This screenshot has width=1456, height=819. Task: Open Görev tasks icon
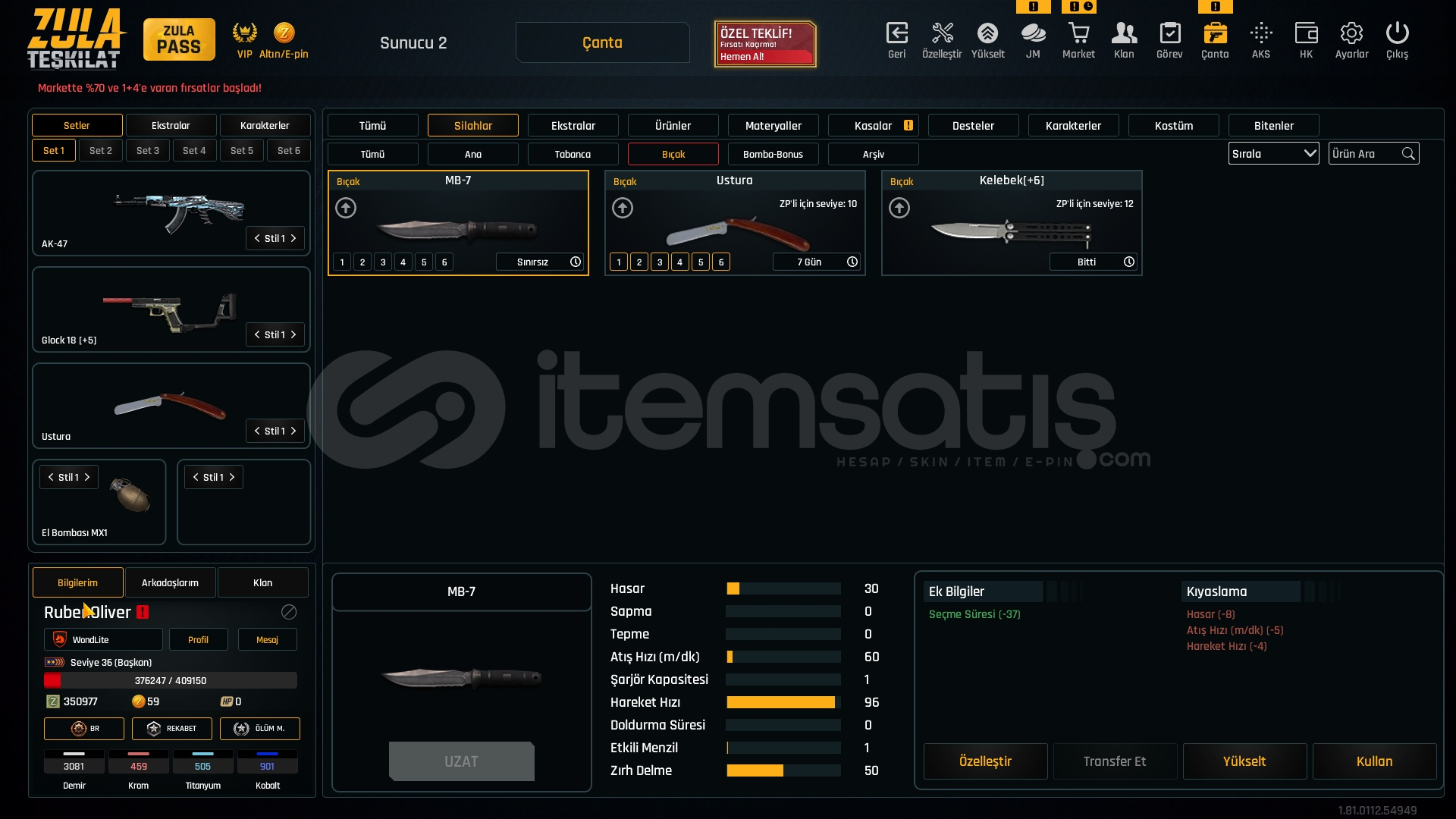[1169, 34]
